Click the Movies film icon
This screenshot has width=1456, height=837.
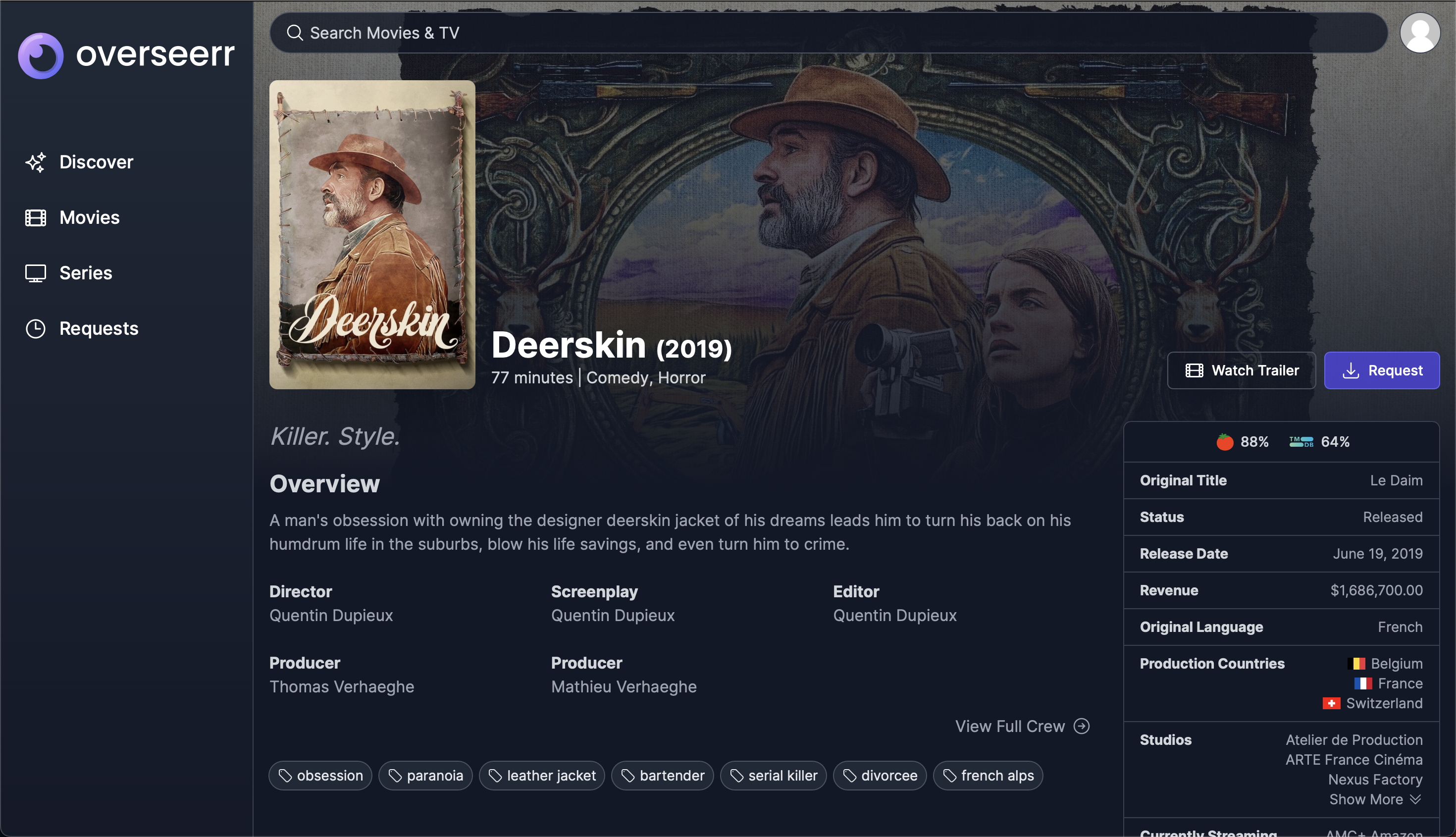(x=36, y=218)
